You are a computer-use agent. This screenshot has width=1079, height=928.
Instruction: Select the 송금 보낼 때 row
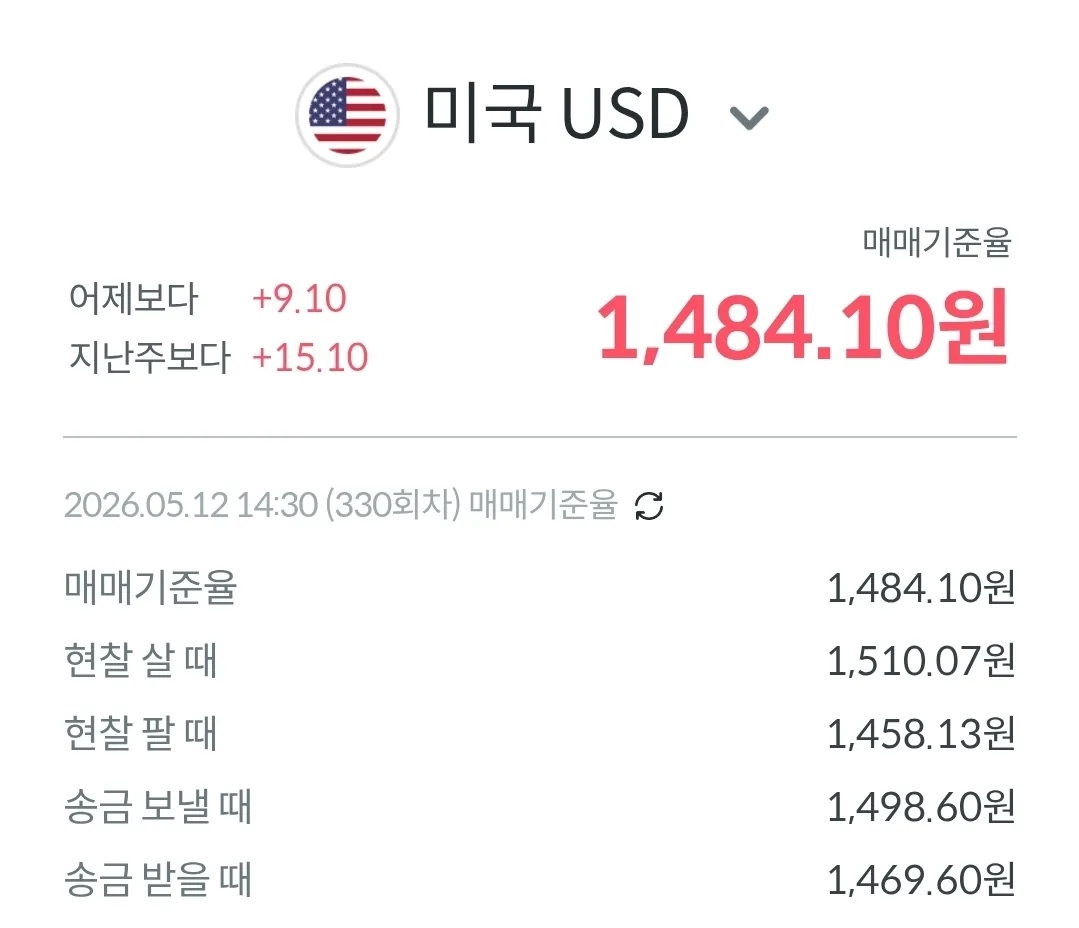point(540,807)
